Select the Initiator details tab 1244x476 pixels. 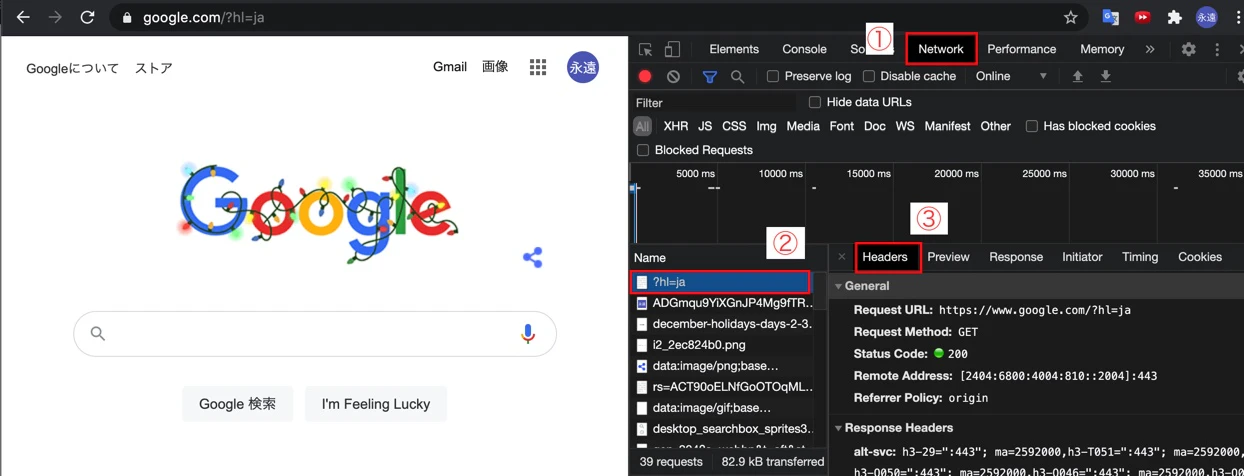point(1082,257)
